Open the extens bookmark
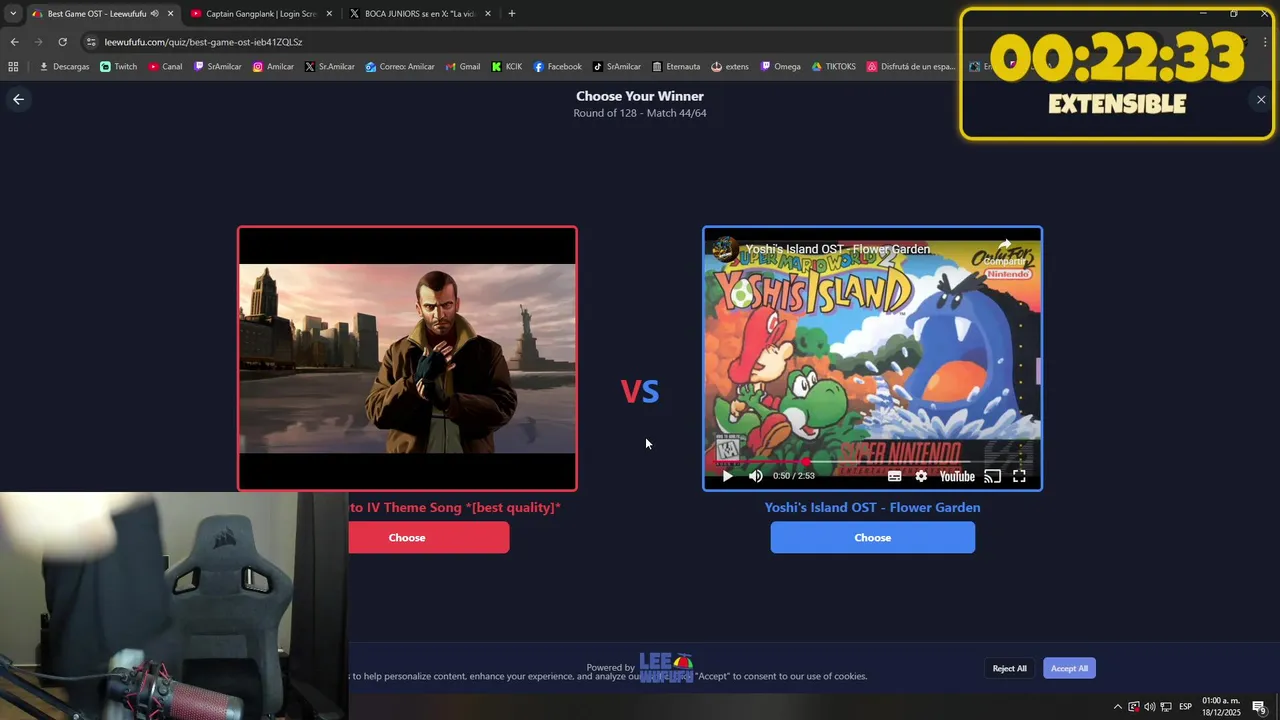 (x=730, y=67)
